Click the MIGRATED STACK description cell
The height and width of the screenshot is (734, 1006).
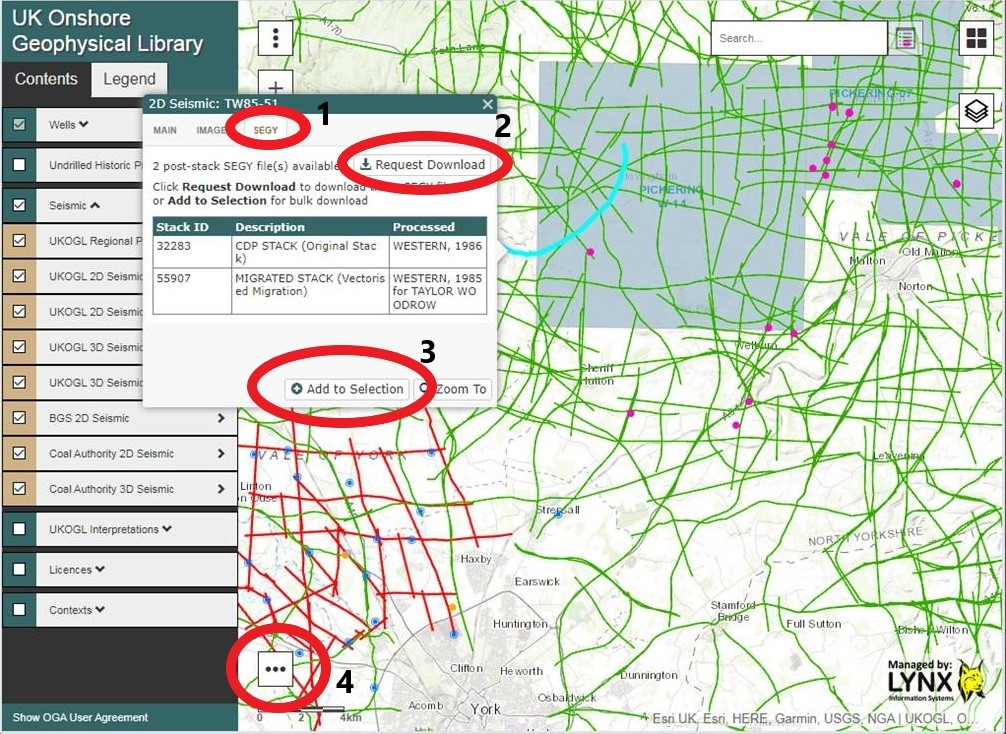pyautogui.click(x=310, y=291)
